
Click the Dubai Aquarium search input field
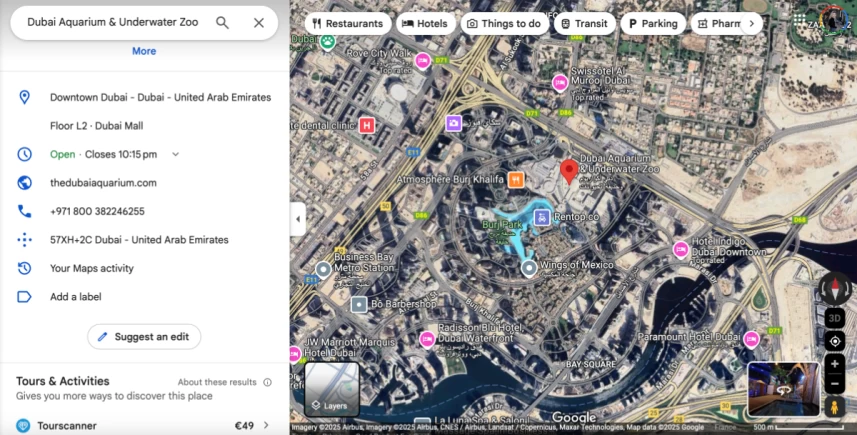point(113,22)
